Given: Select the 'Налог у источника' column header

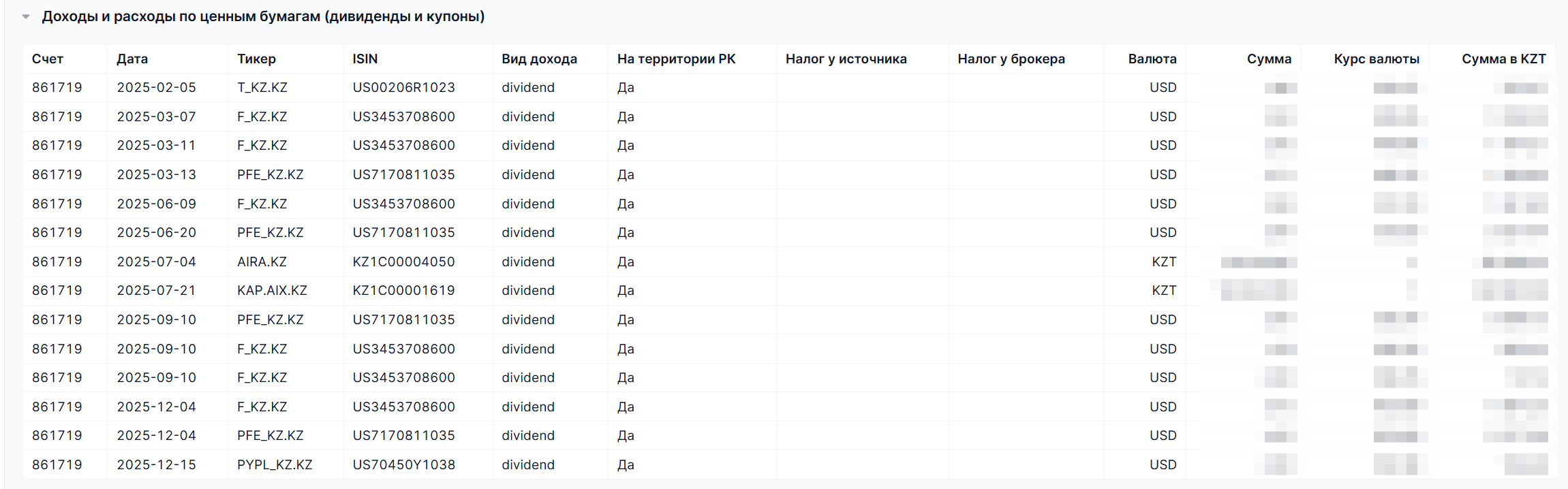Looking at the screenshot, I should pos(846,59).
